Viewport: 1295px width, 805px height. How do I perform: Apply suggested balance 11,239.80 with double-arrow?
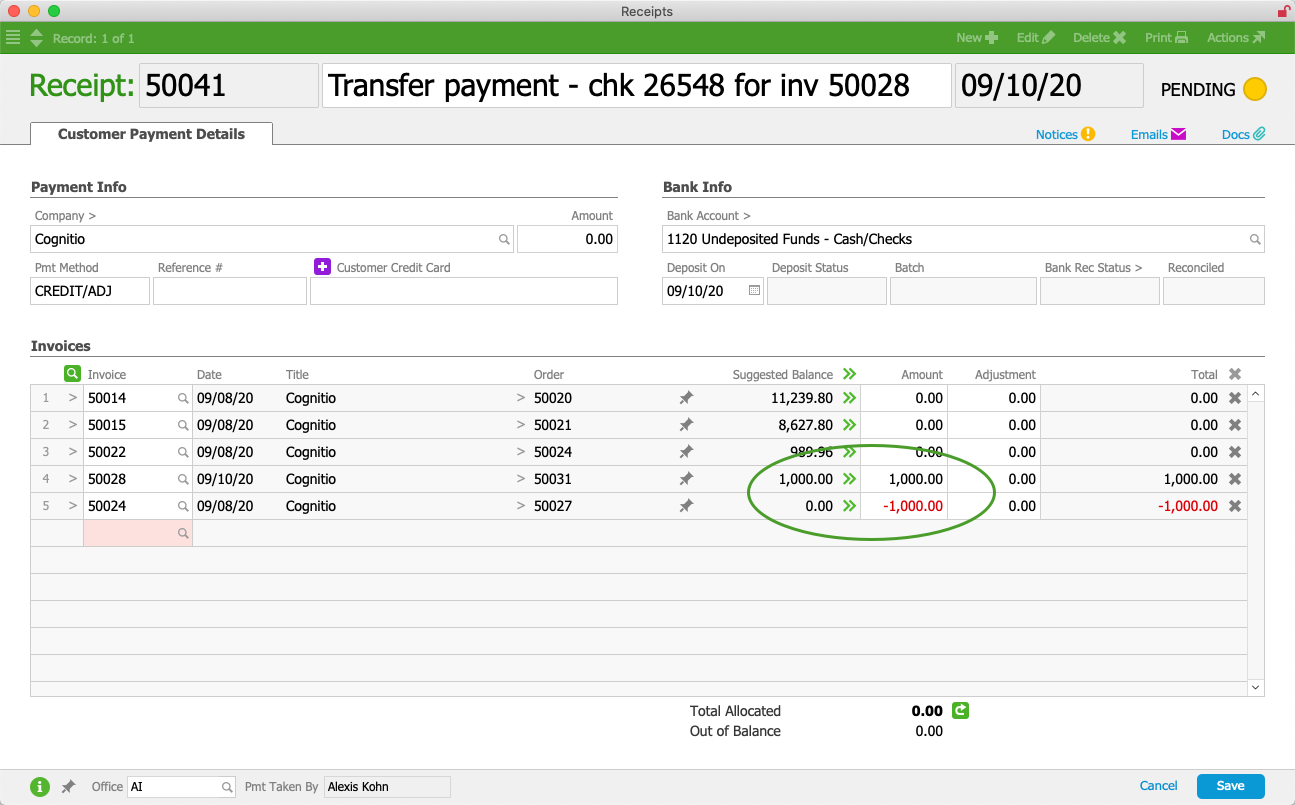coord(849,398)
